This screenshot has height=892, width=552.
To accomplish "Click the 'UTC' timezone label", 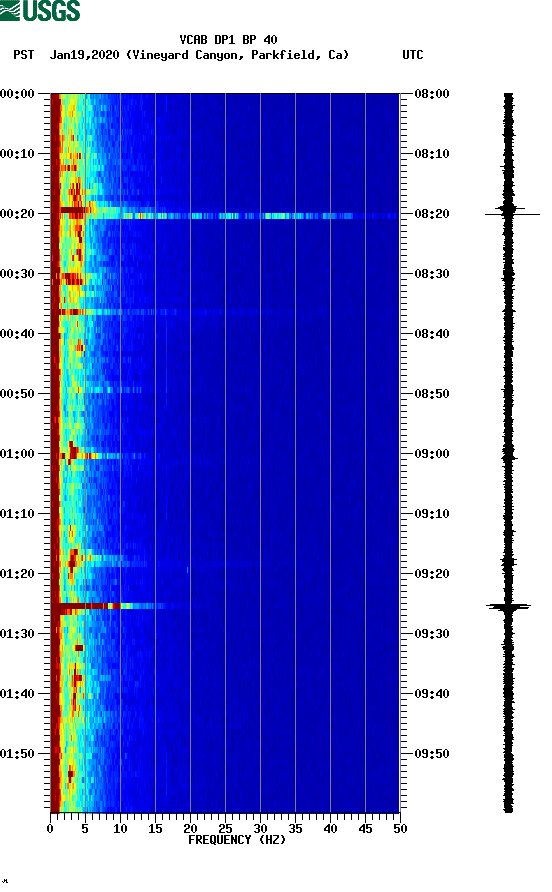I will pyautogui.click(x=413, y=55).
